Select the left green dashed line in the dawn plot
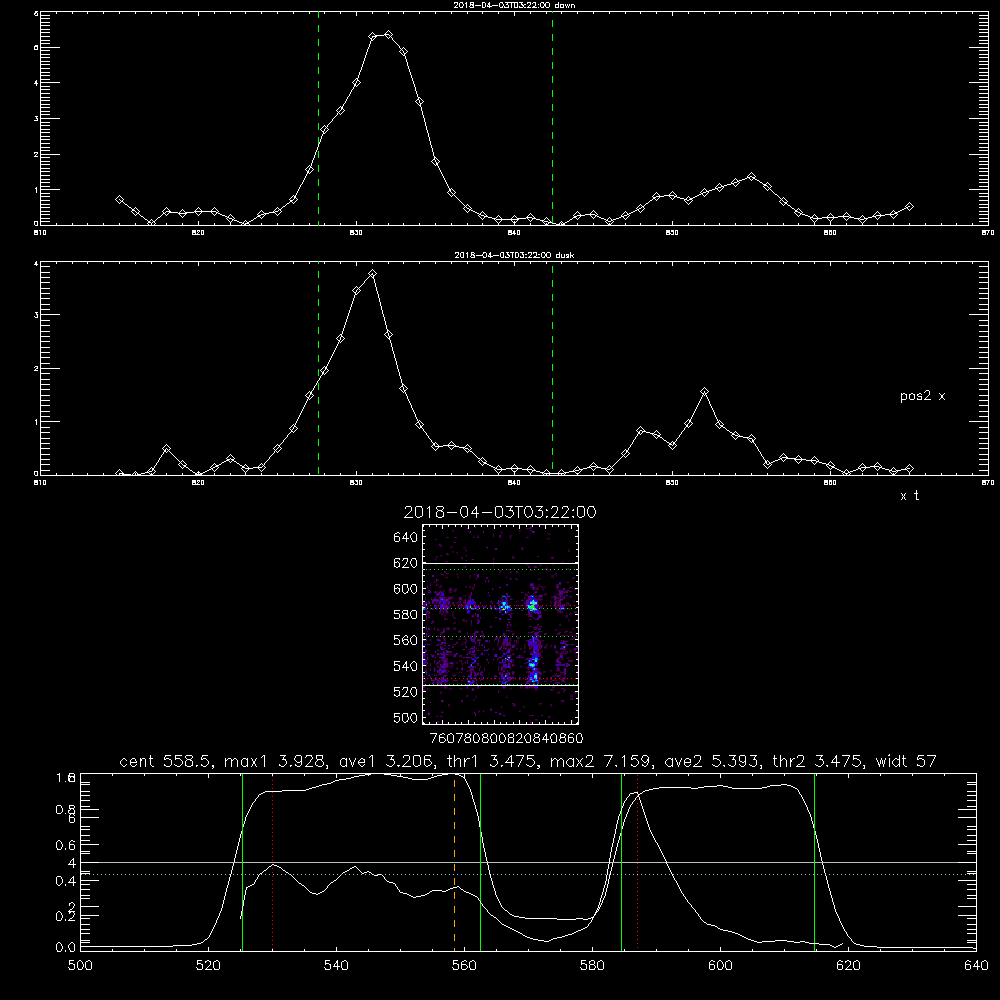 318,118
